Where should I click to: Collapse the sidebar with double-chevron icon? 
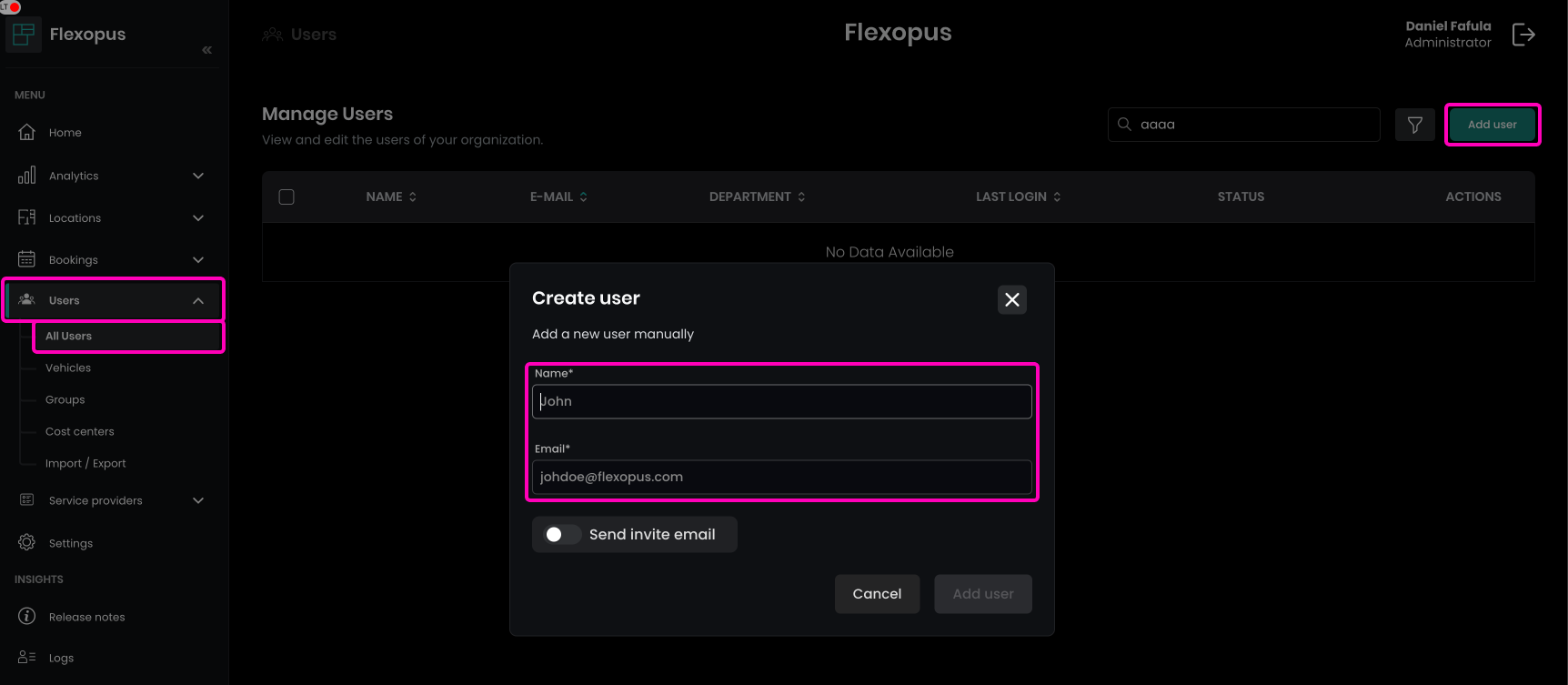coord(207,50)
